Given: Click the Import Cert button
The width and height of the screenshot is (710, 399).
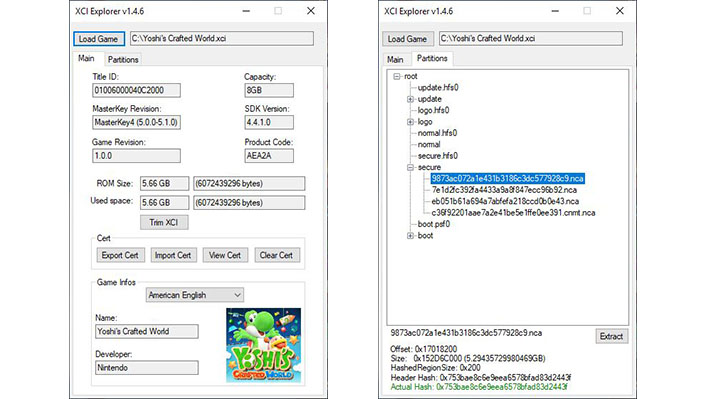Looking at the screenshot, I should click(x=173, y=255).
